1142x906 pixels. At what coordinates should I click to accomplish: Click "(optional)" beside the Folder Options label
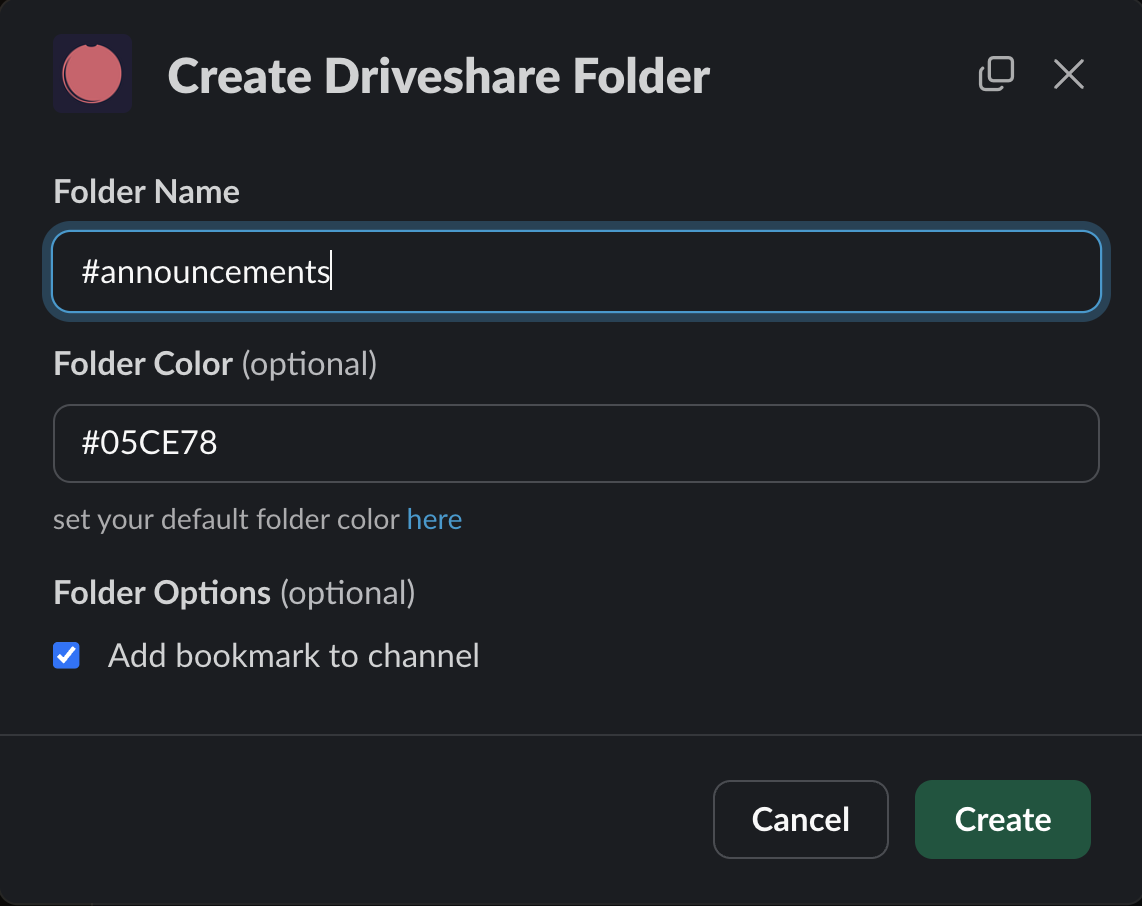[347, 593]
